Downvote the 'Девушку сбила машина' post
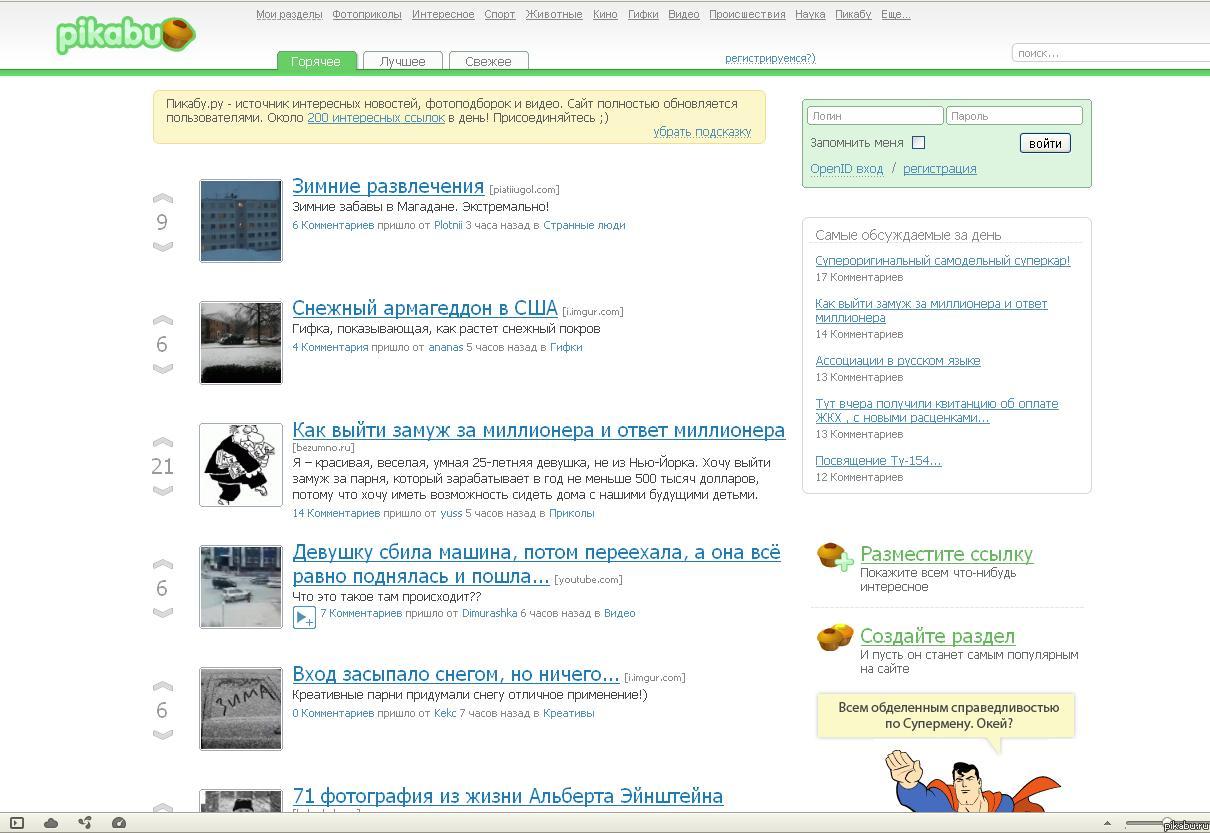 163,612
